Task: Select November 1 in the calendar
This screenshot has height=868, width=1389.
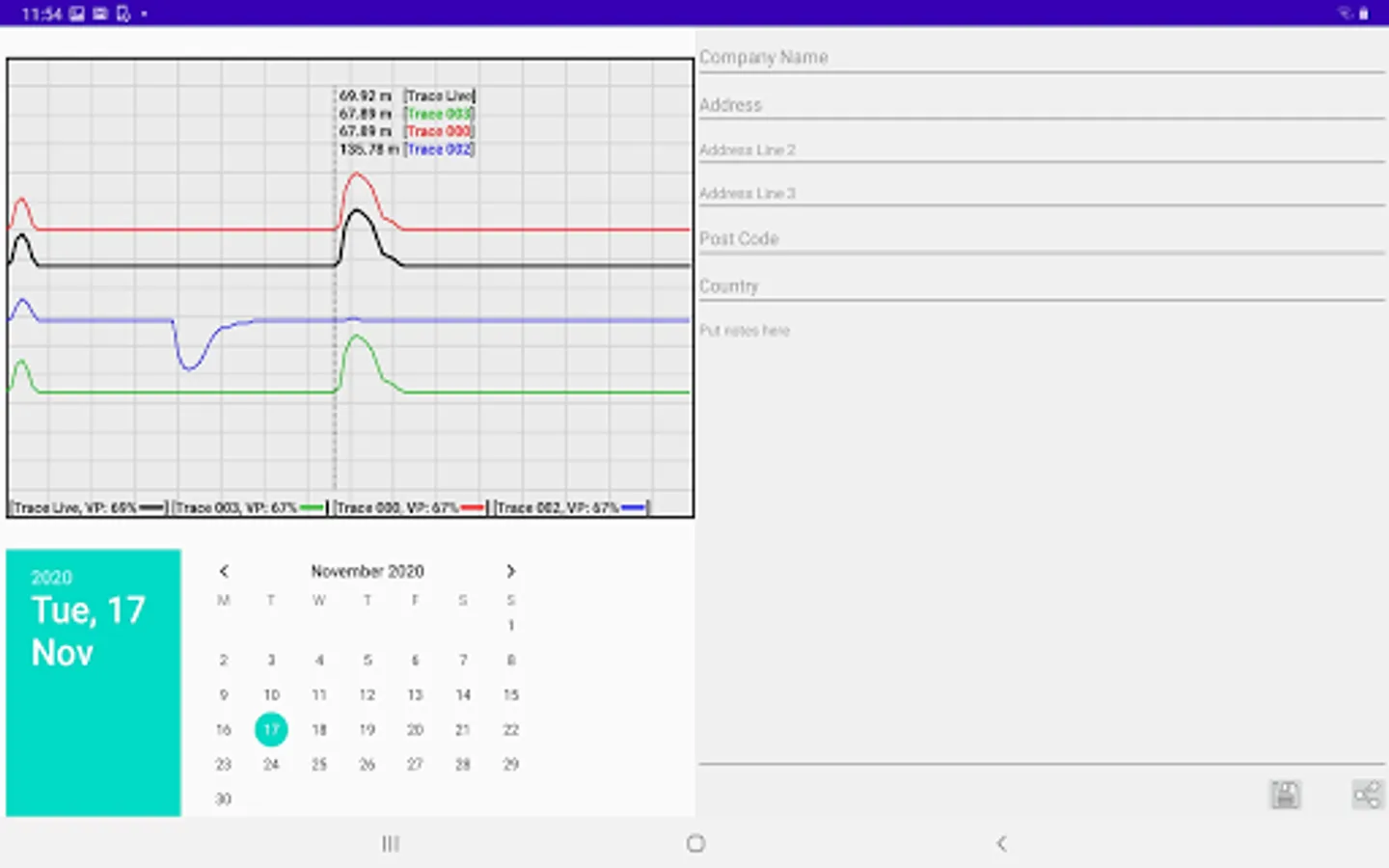Action: (x=510, y=625)
